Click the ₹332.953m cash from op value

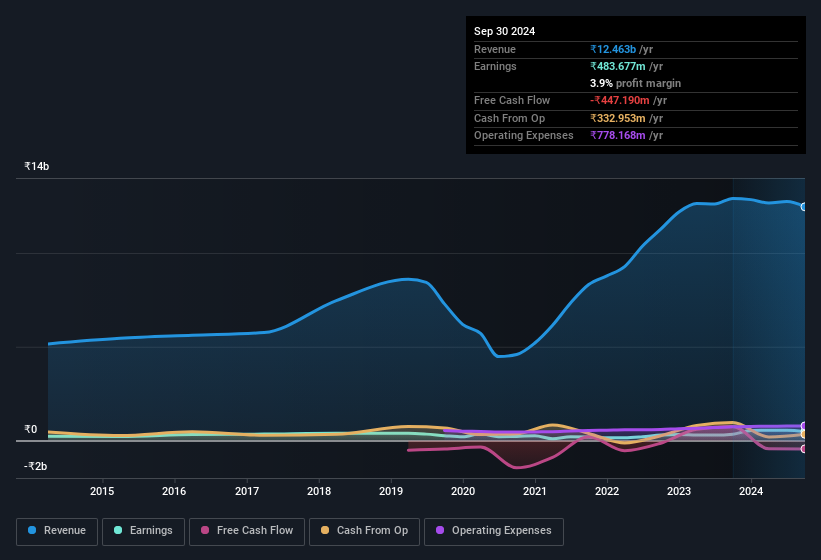tap(617, 118)
